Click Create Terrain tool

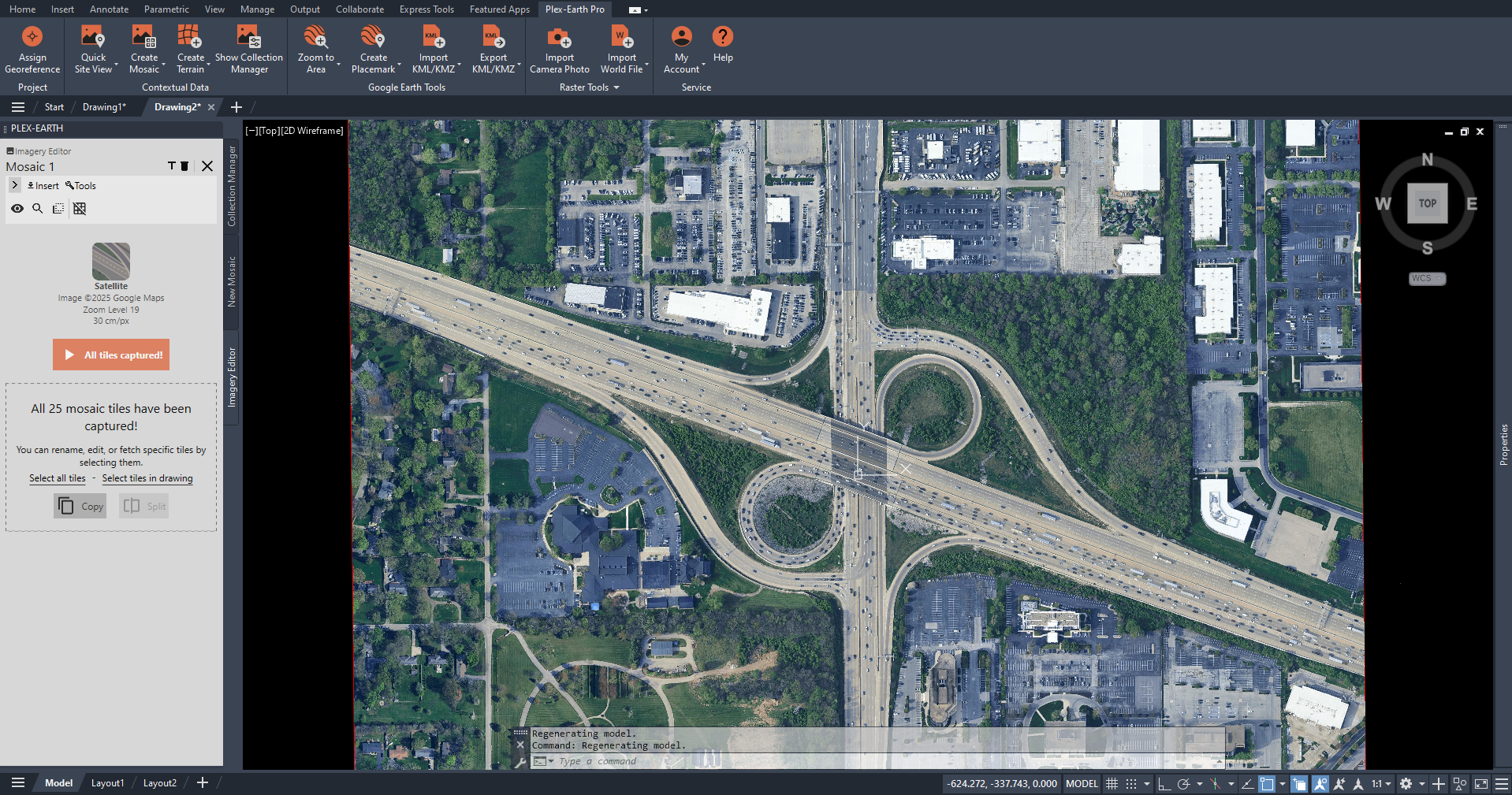190,50
